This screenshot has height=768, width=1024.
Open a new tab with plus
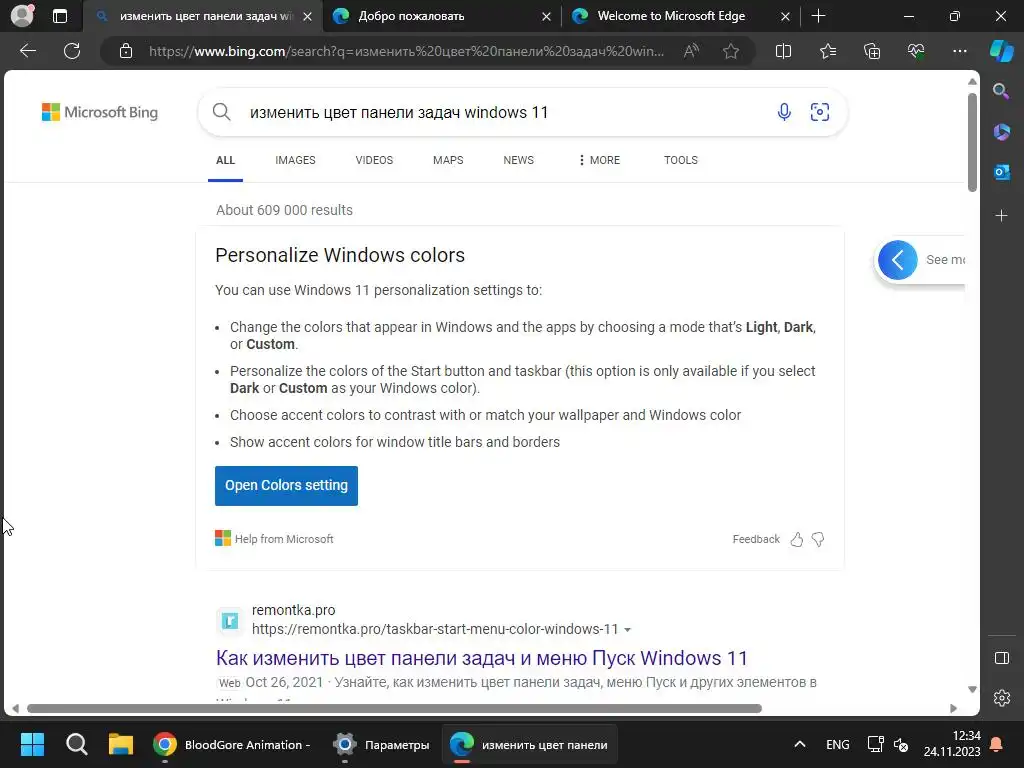[x=818, y=16]
